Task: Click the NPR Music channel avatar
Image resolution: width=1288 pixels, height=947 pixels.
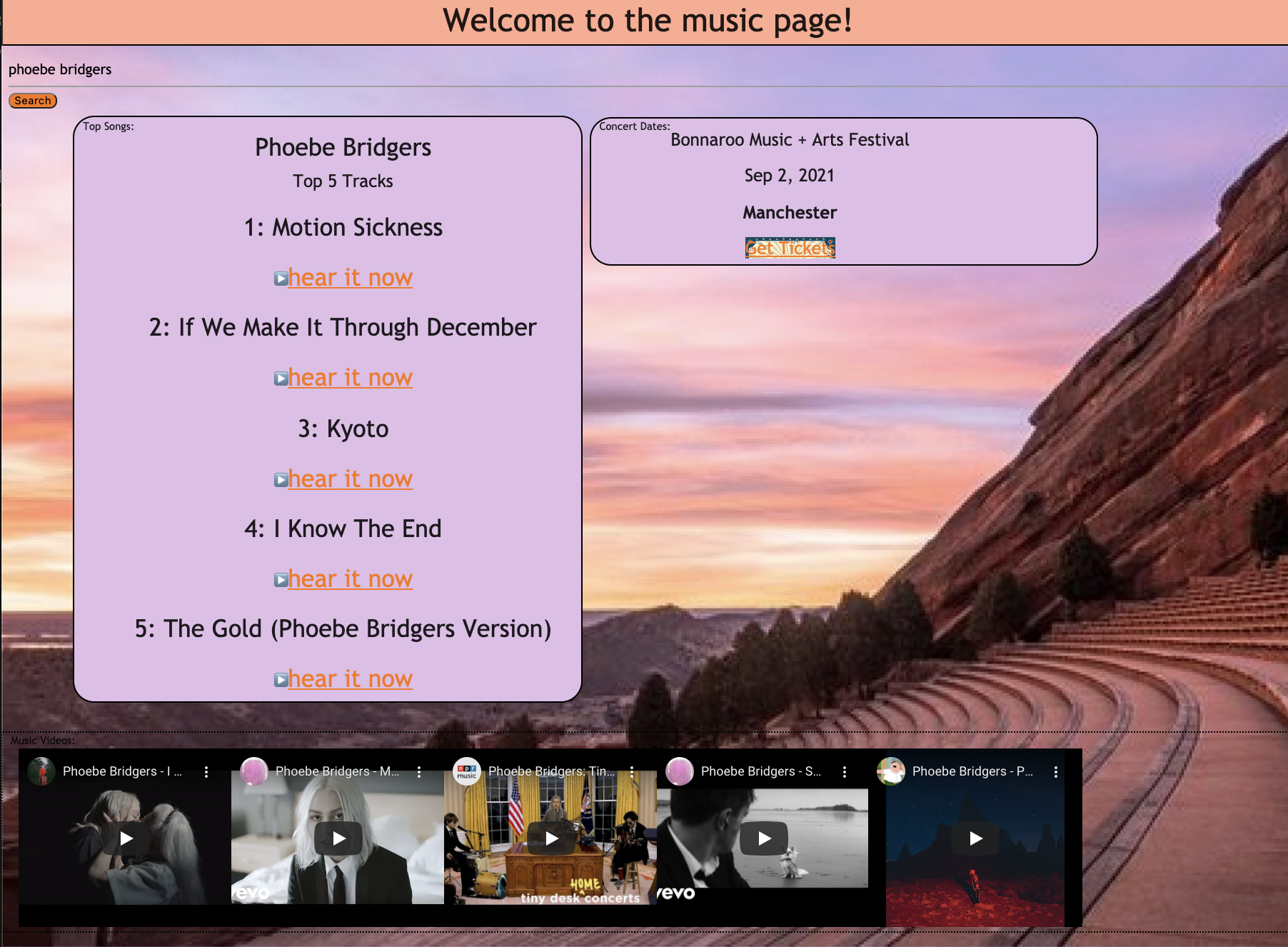Action: click(x=467, y=771)
